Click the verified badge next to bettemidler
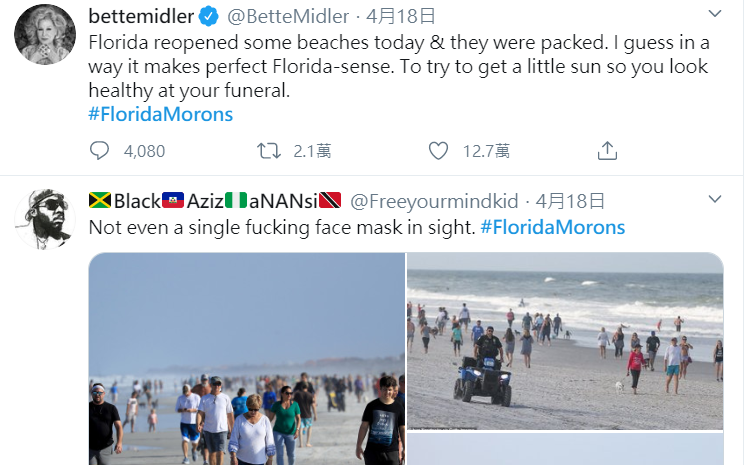The height and width of the screenshot is (465, 746). [x=210, y=16]
